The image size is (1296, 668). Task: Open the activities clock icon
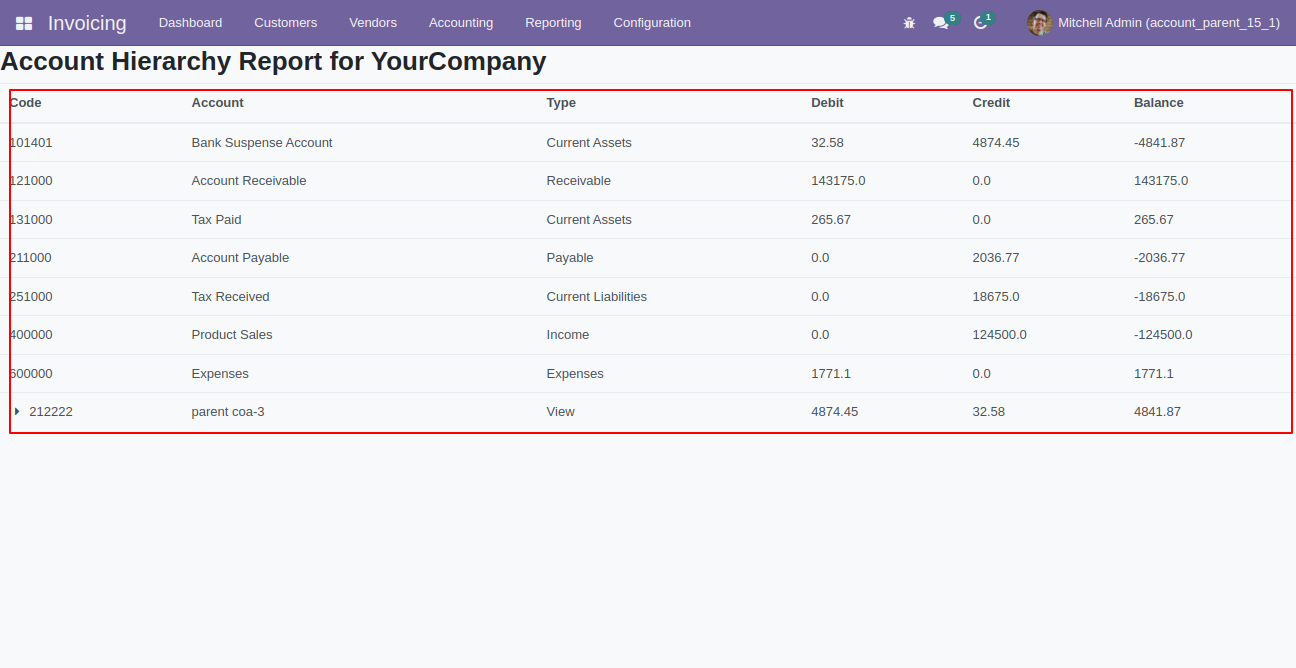tap(981, 23)
